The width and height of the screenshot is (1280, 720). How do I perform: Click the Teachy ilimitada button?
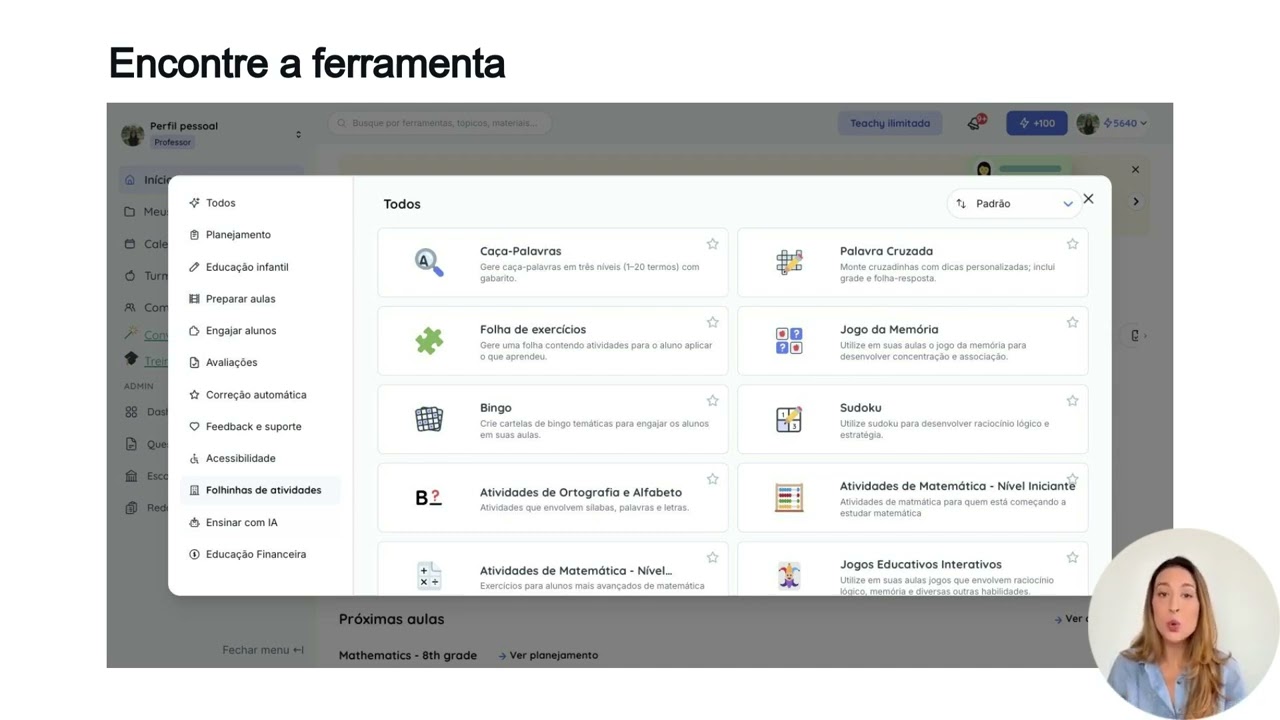click(890, 123)
